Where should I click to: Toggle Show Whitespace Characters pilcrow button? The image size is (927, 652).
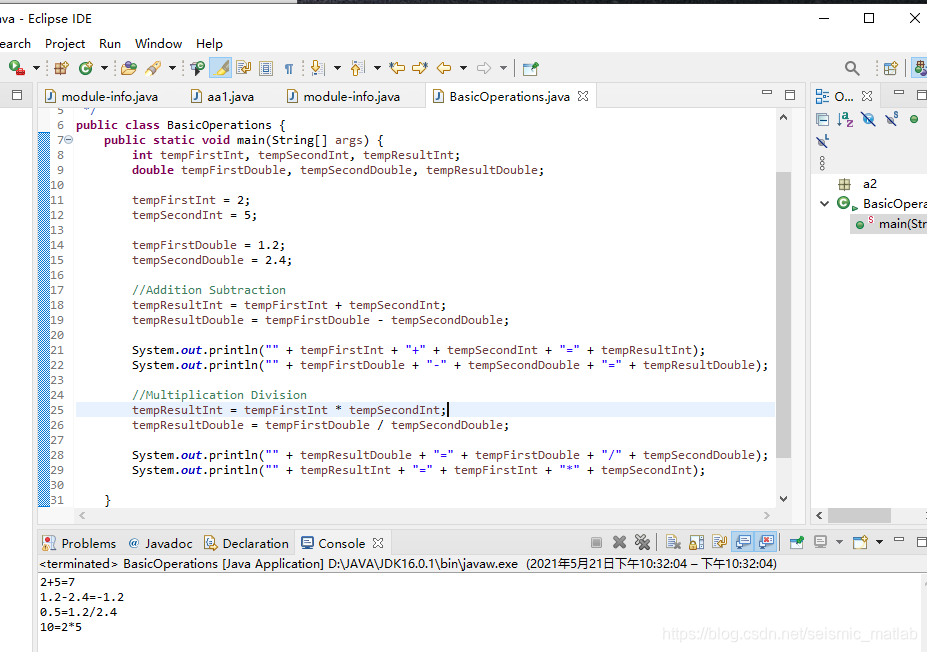(289, 69)
